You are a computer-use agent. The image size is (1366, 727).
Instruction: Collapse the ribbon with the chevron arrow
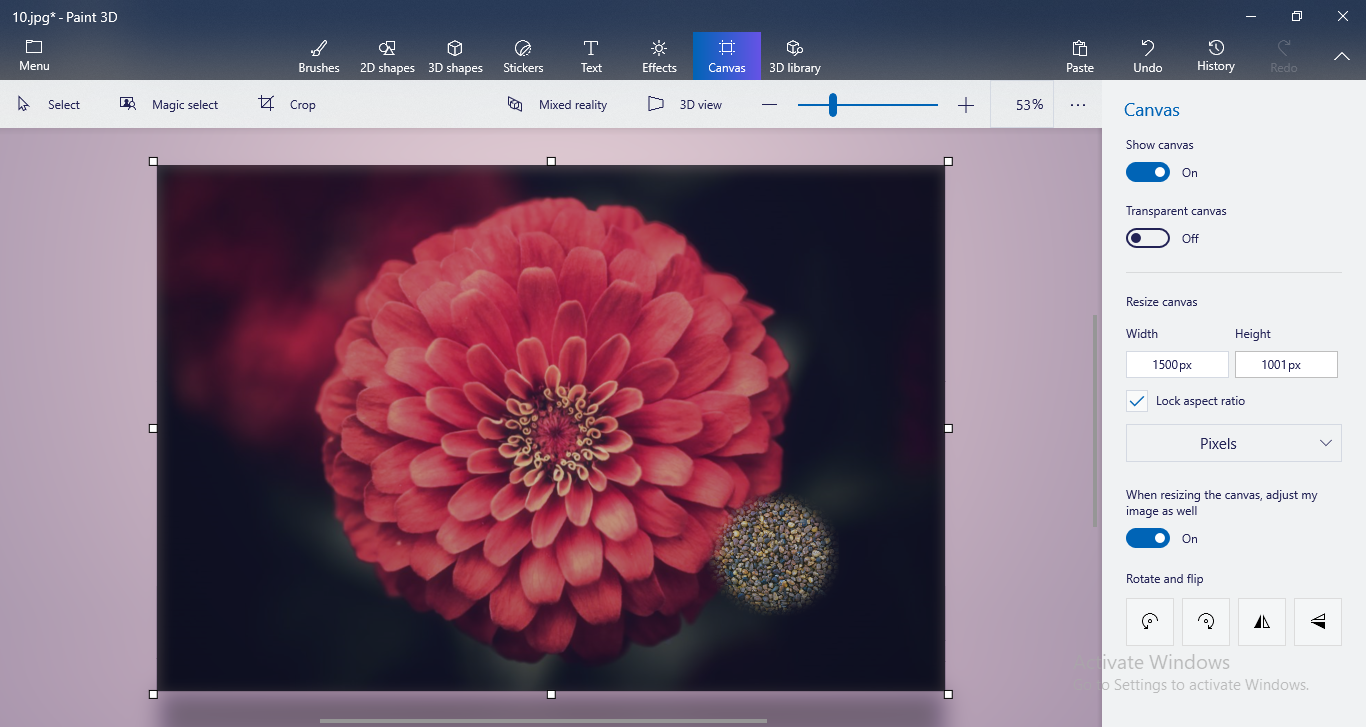pyautogui.click(x=1342, y=57)
